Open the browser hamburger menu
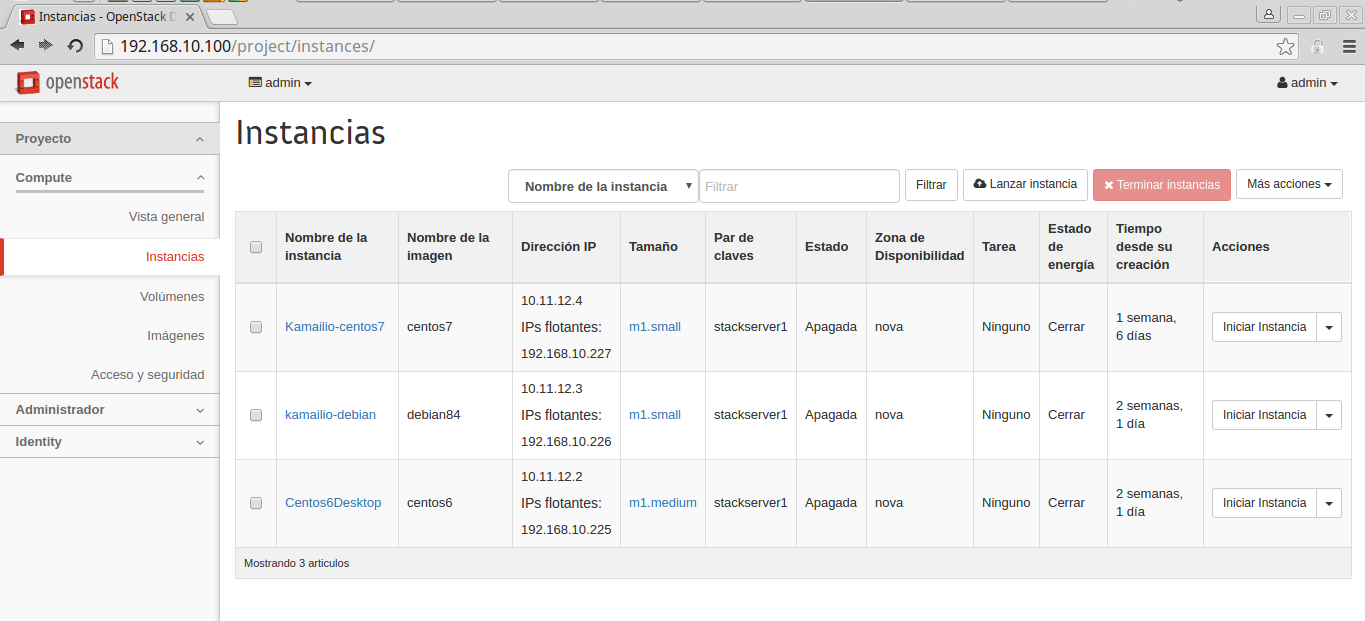This screenshot has width=1365, height=621. point(1349,46)
